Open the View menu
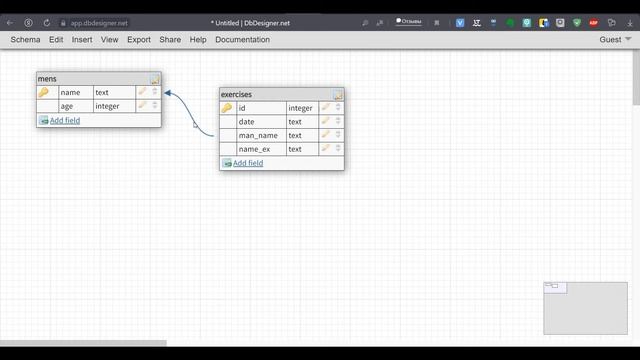Image resolution: width=640 pixels, height=360 pixels. (x=109, y=40)
